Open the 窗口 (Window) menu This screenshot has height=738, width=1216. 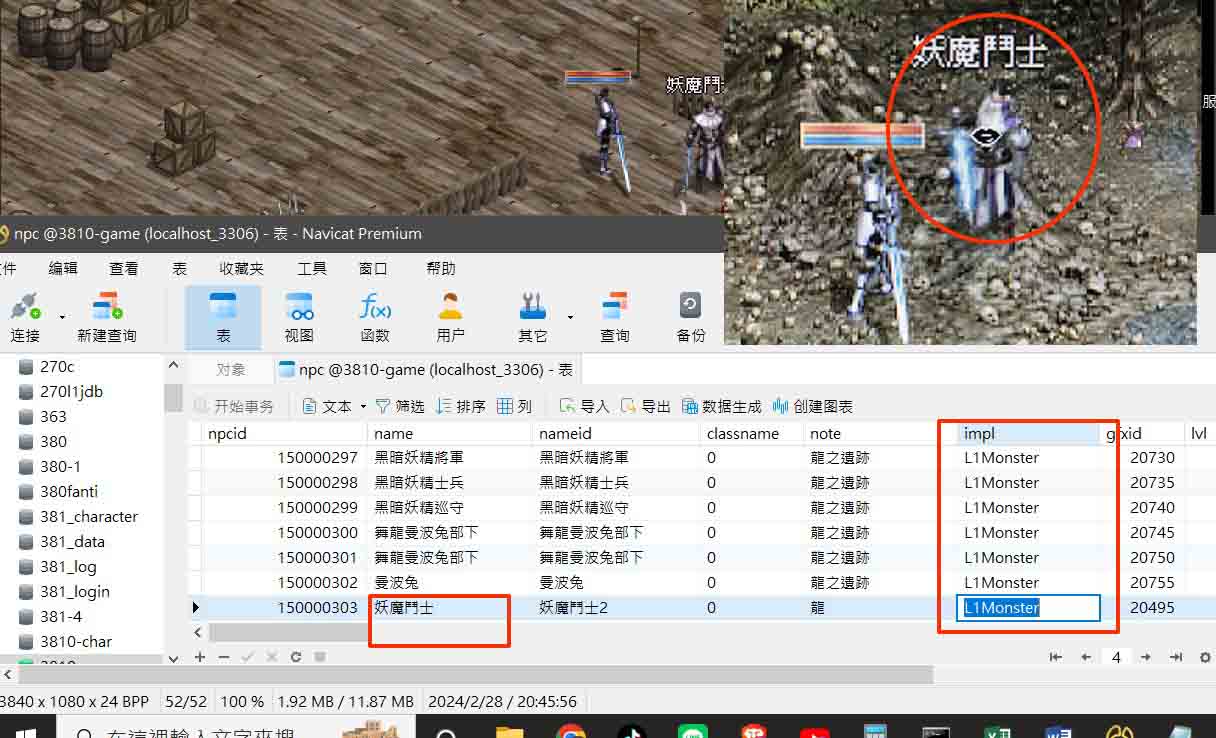coord(373,268)
